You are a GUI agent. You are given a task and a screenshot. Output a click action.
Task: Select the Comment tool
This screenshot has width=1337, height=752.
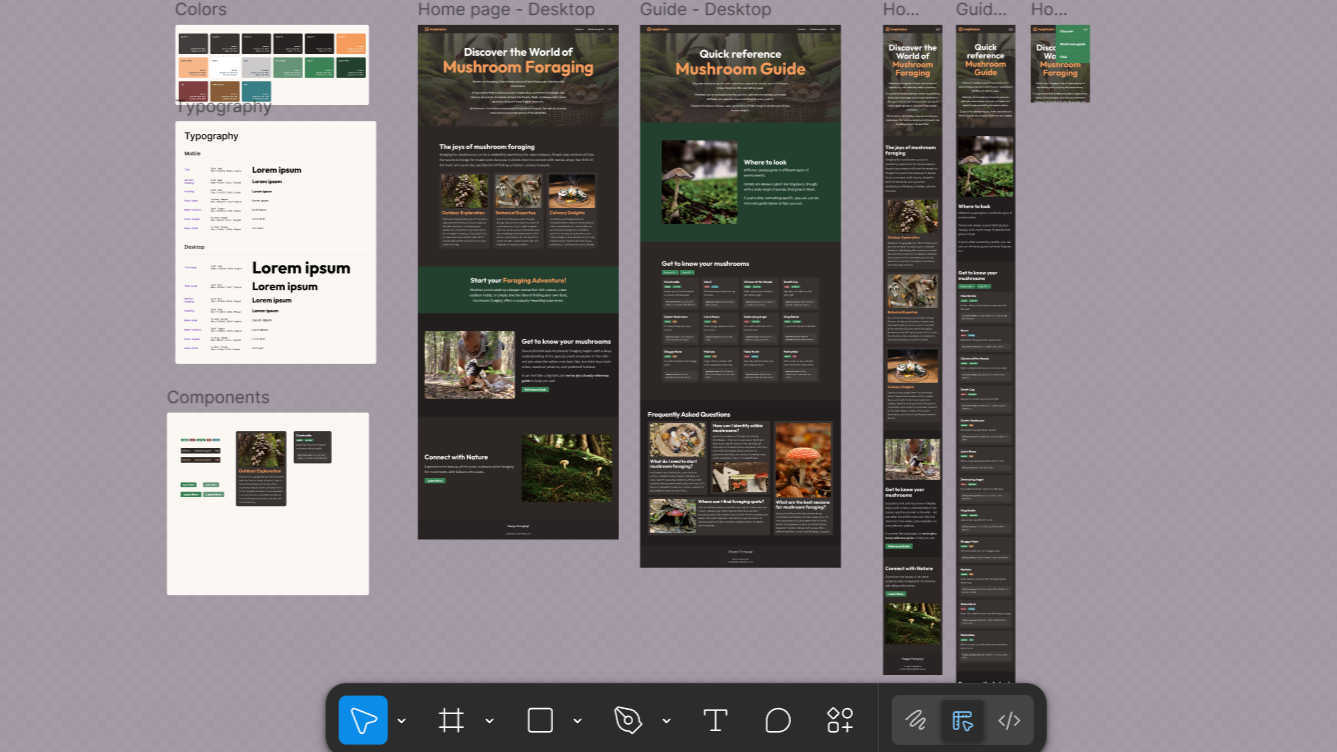[x=778, y=720]
